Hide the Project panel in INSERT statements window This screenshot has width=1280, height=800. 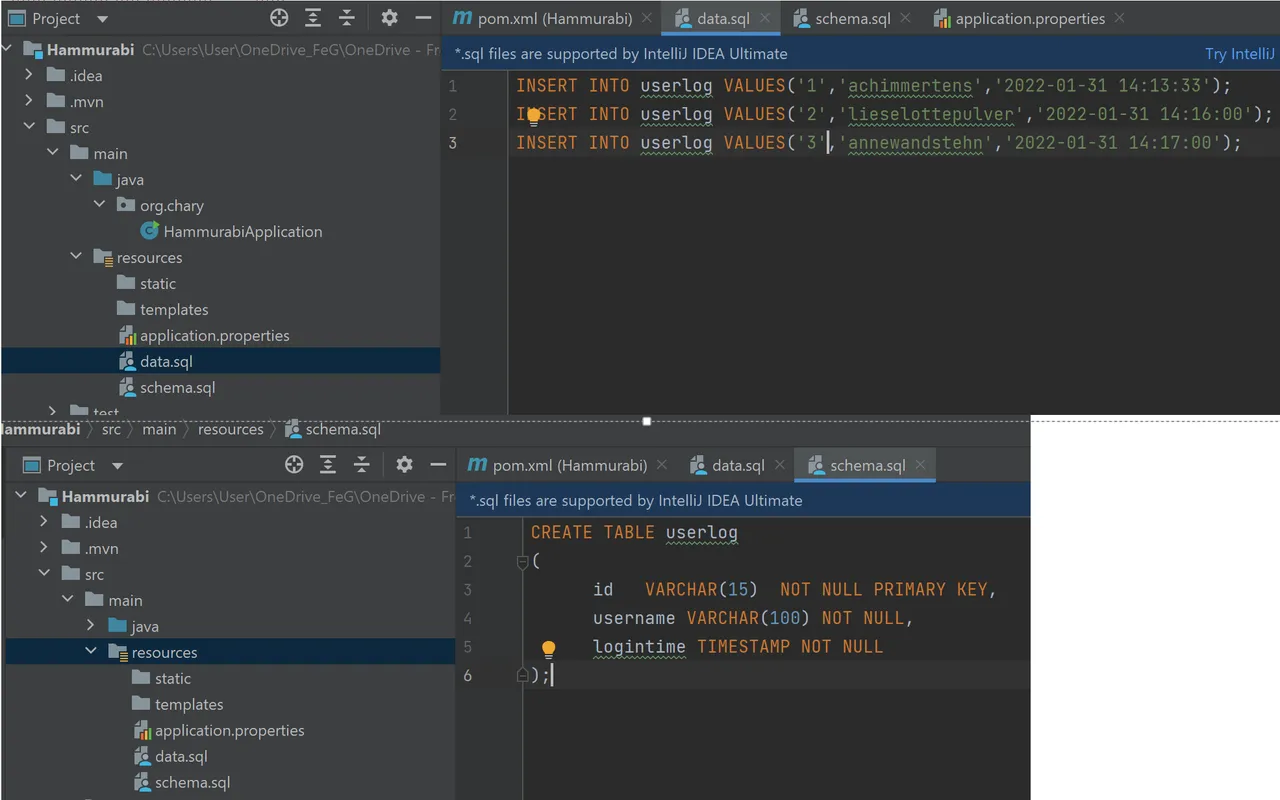pyautogui.click(x=423, y=18)
